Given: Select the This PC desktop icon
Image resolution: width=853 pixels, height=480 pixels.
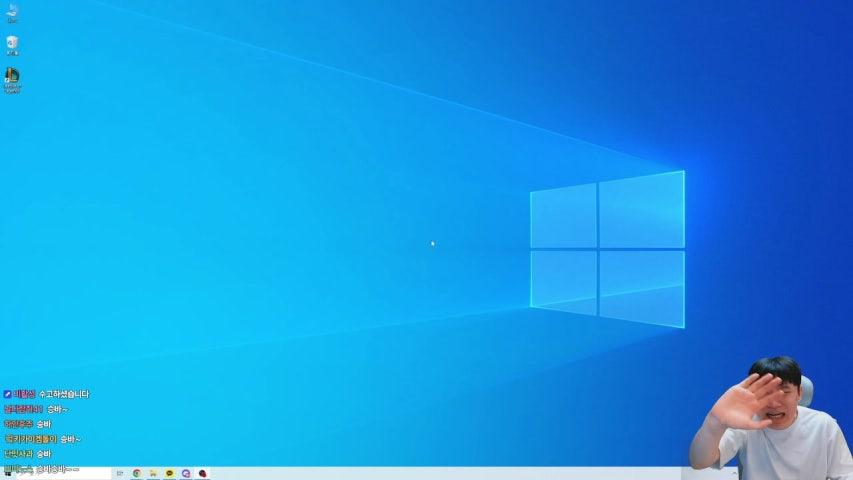Looking at the screenshot, I should click(13, 11).
